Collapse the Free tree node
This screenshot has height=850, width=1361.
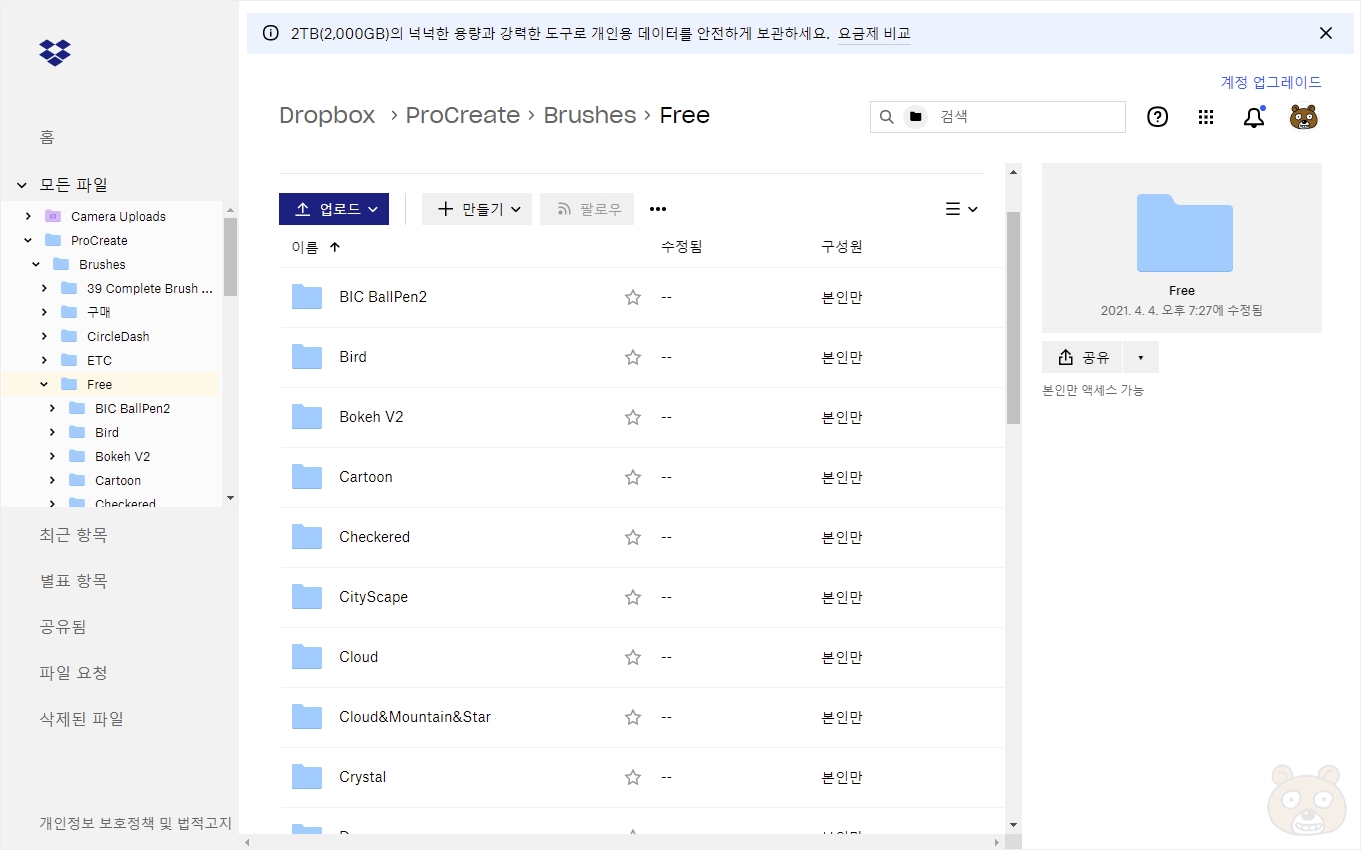point(44,384)
